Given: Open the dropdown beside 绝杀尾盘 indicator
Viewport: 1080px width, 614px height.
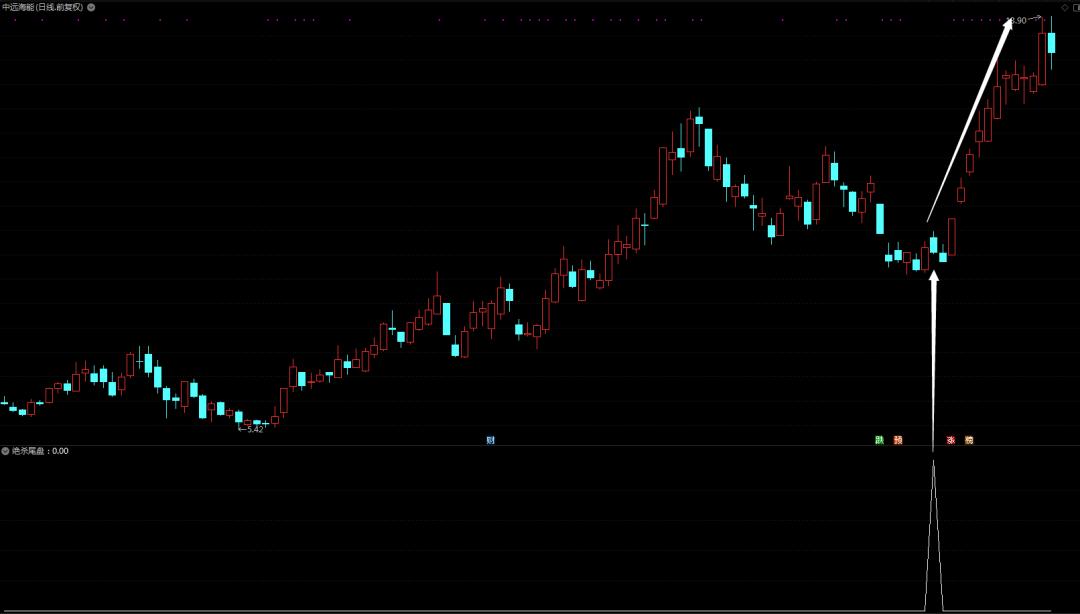Looking at the screenshot, I should (6, 451).
